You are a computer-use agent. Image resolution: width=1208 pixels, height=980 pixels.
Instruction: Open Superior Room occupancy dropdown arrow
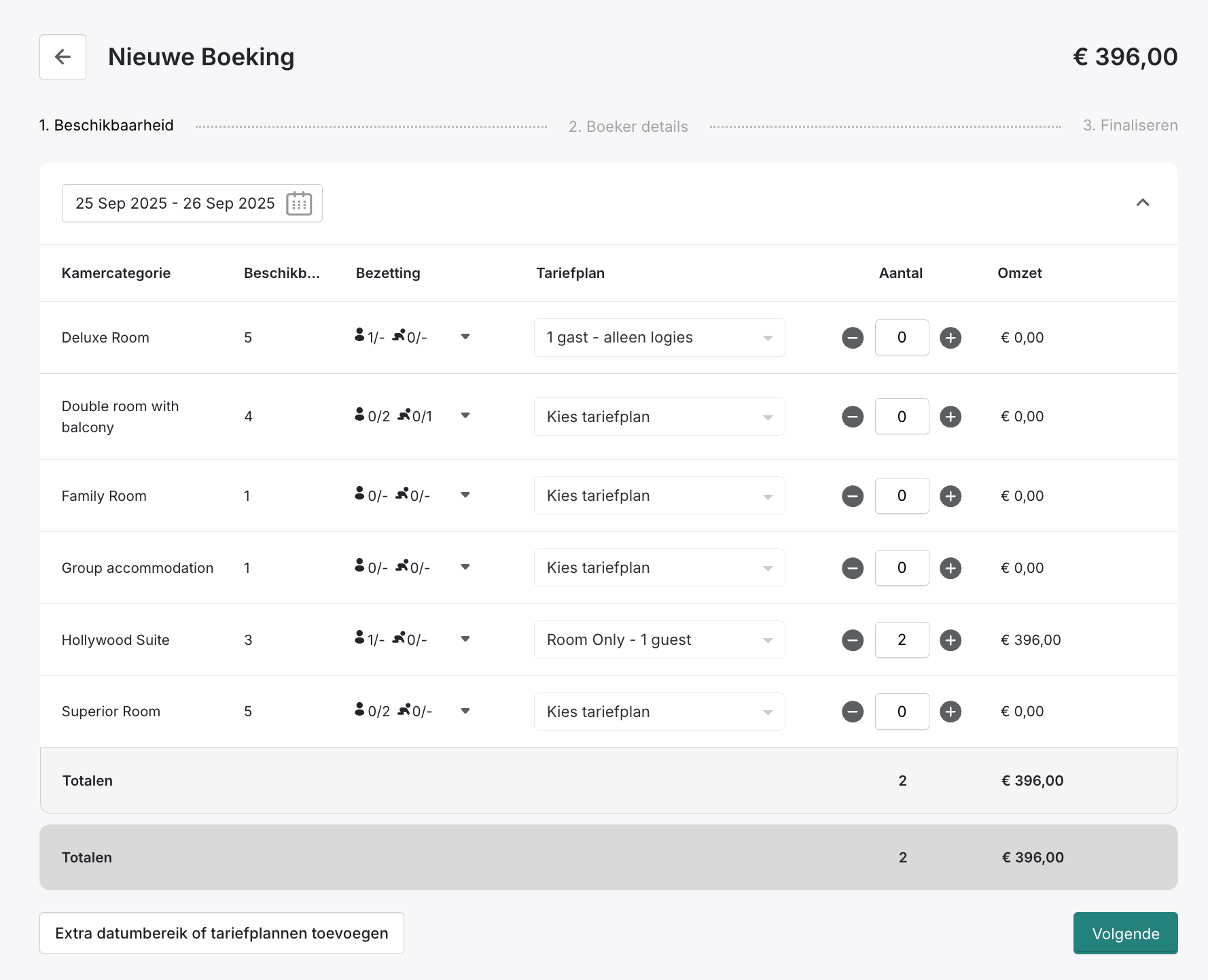pyautogui.click(x=465, y=711)
